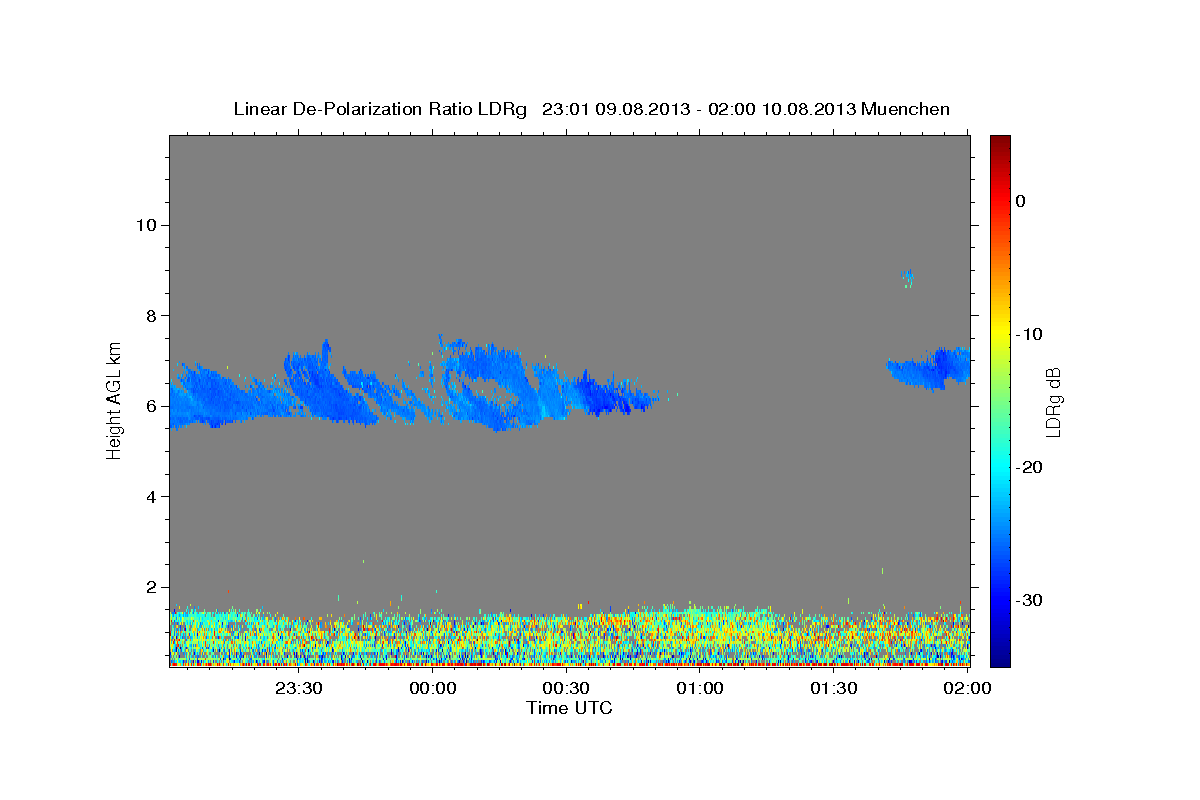Click the 'Time UTC' axis label
The height and width of the screenshot is (800, 1200).
[x=569, y=708]
